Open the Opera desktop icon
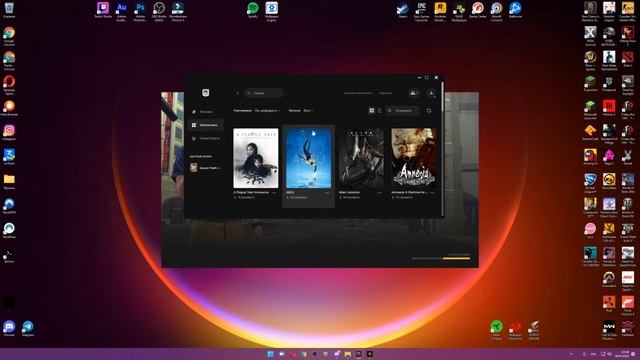 pos(9,85)
